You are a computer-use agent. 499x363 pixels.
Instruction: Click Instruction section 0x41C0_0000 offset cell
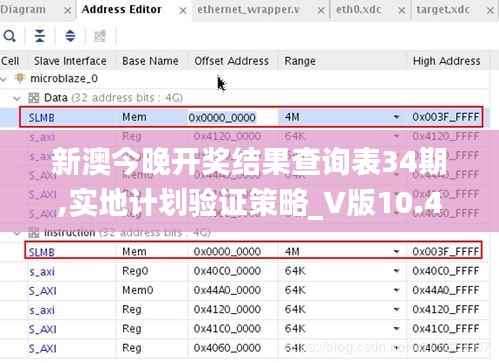pyautogui.click(x=227, y=329)
